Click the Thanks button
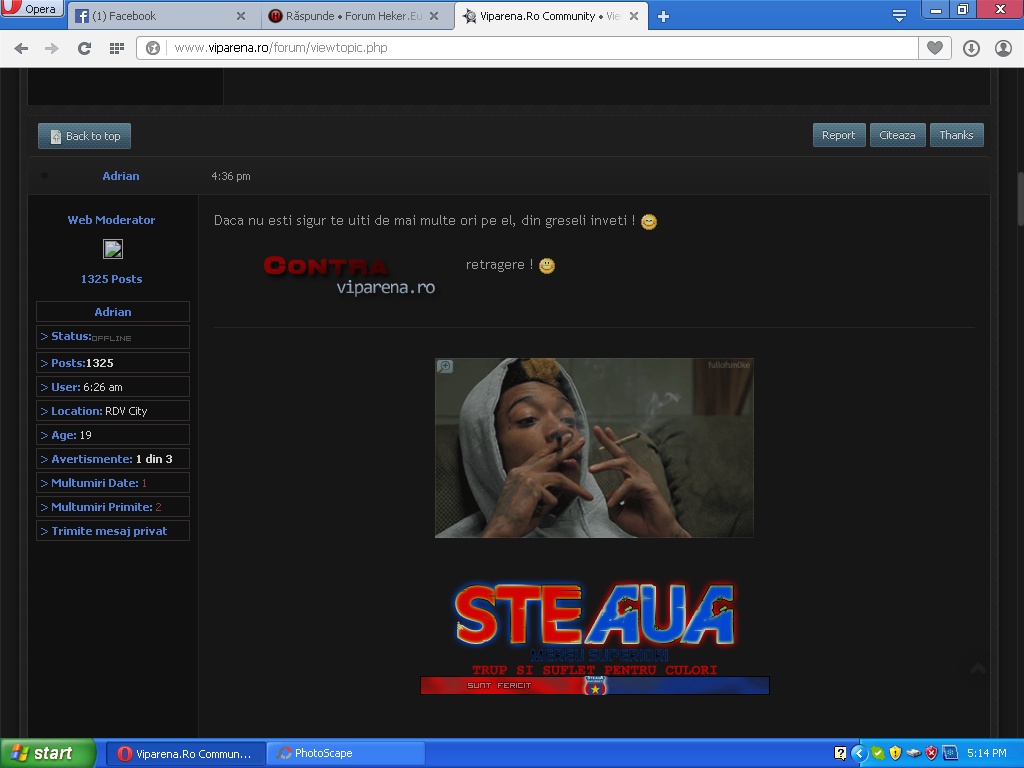The image size is (1024, 768). tap(956, 135)
